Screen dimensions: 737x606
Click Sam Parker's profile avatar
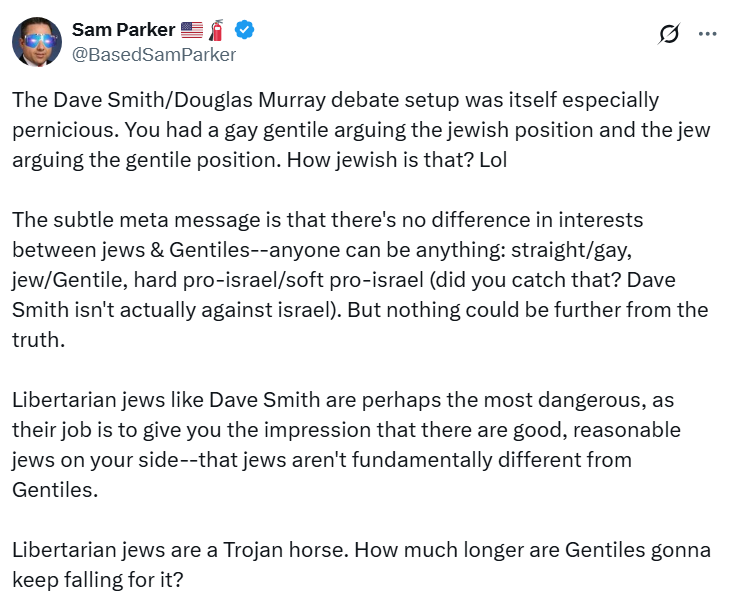(37, 41)
